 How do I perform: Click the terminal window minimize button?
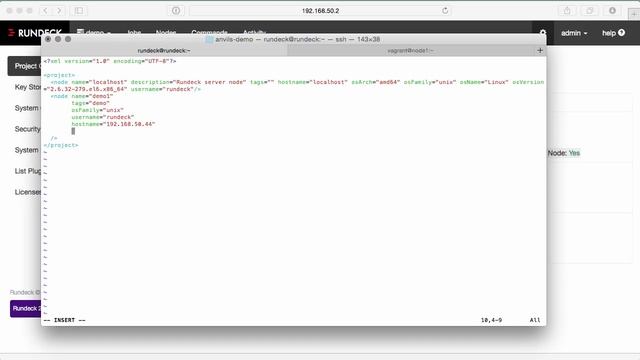[58, 39]
